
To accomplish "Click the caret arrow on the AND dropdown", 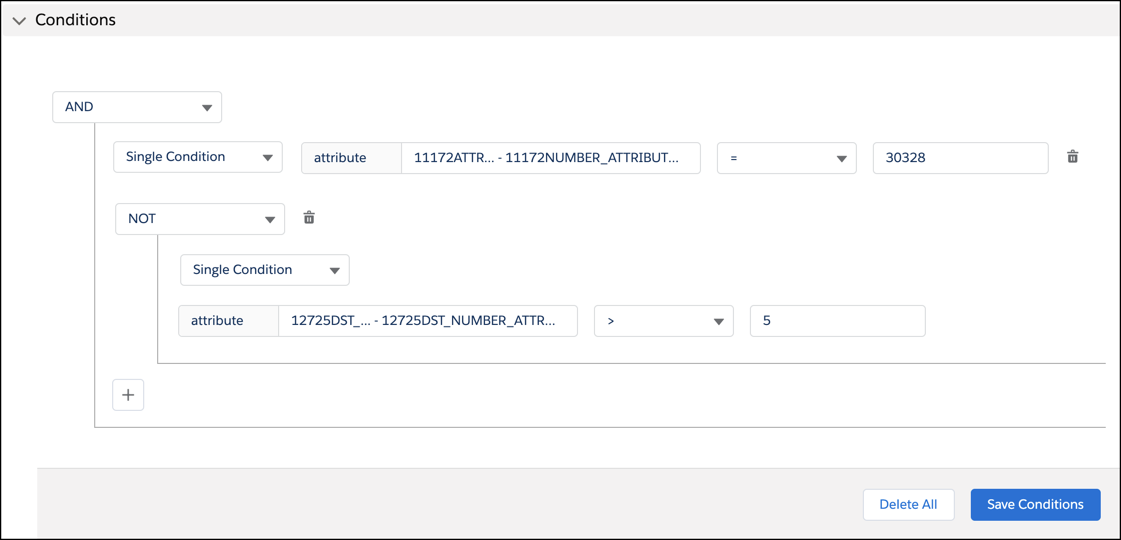I will coord(207,108).
